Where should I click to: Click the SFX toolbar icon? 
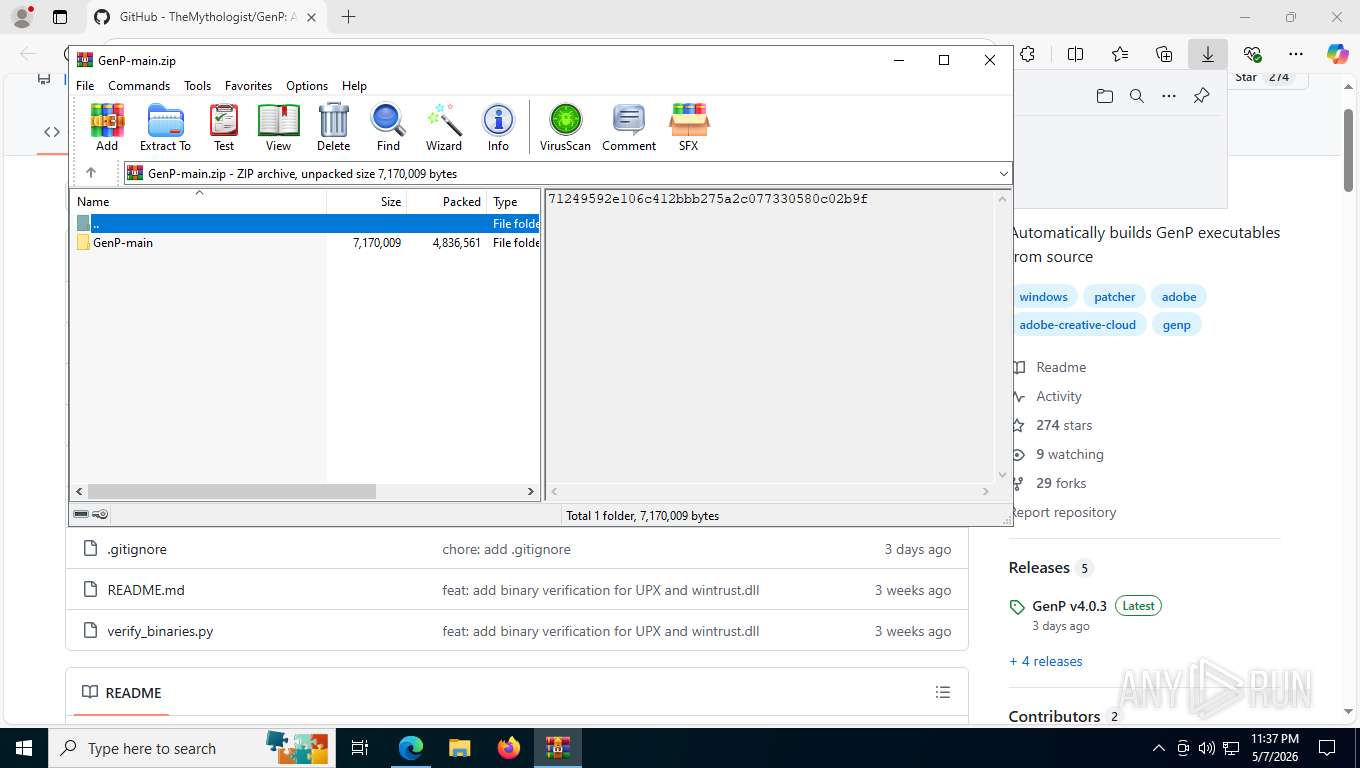point(689,127)
